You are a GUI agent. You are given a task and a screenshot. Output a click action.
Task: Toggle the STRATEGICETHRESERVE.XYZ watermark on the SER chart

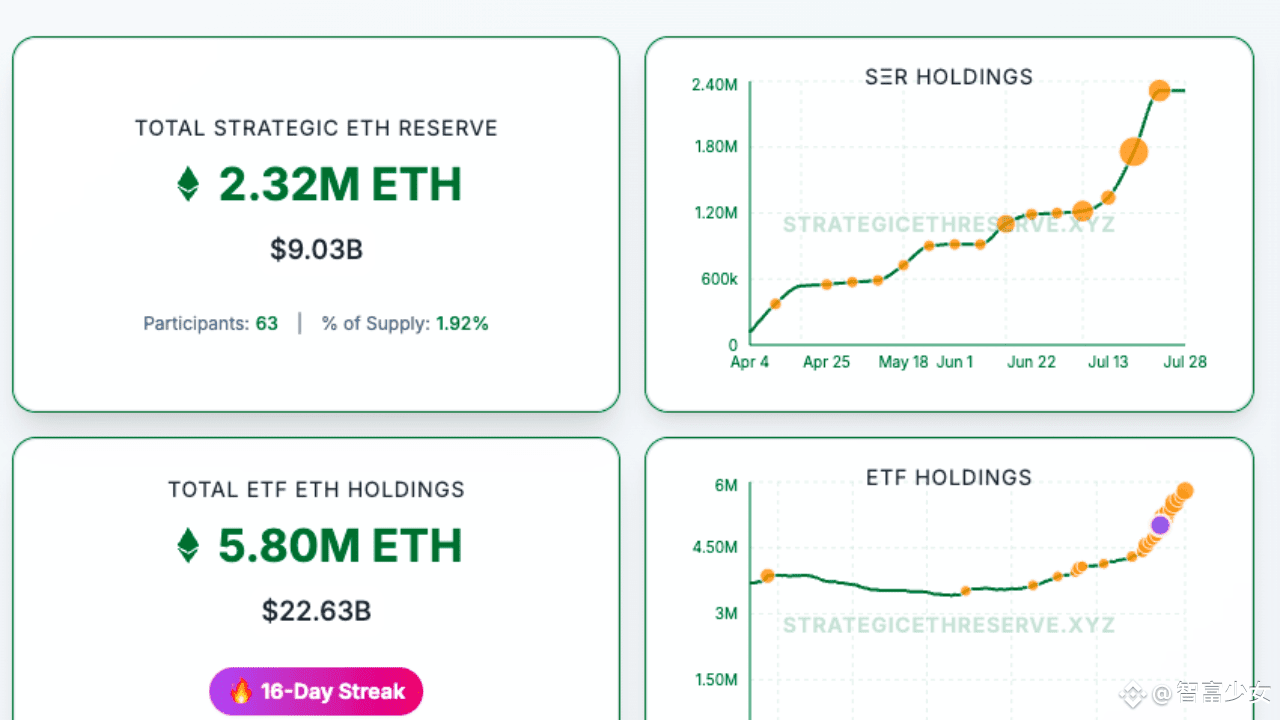click(948, 224)
